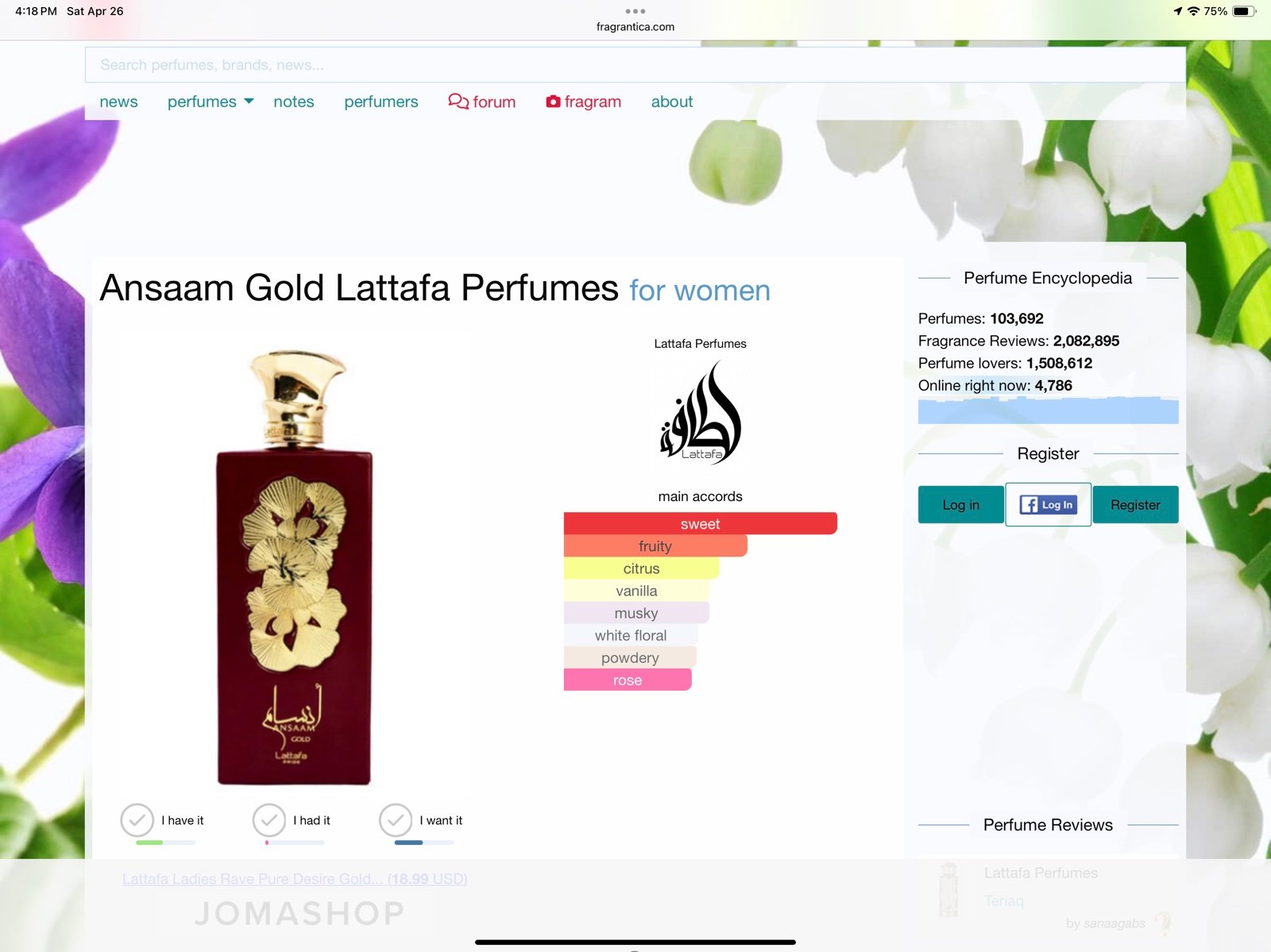Tap the three dots at the top of the window
The image size is (1271, 952).
point(635,11)
